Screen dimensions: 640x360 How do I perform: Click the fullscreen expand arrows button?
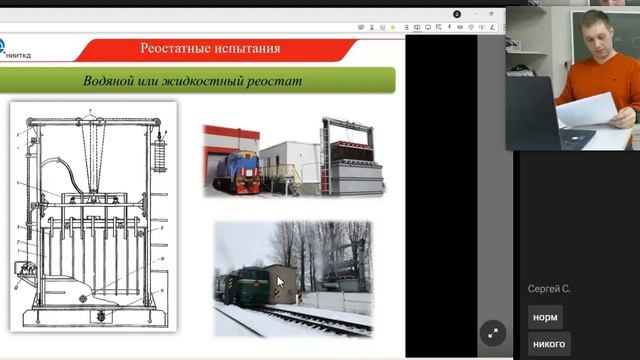click(x=493, y=333)
